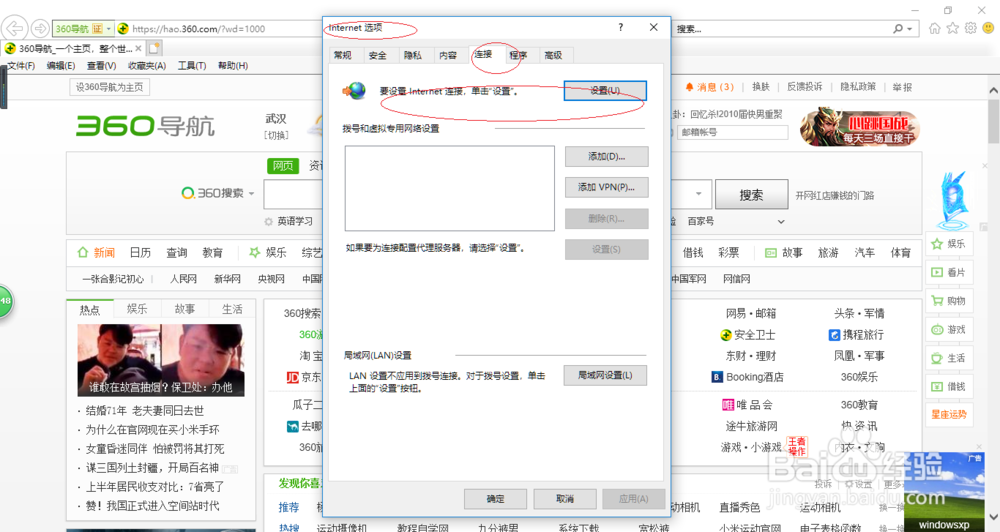
Task: Click the 360 navigation logo
Action: [x=145, y=126]
